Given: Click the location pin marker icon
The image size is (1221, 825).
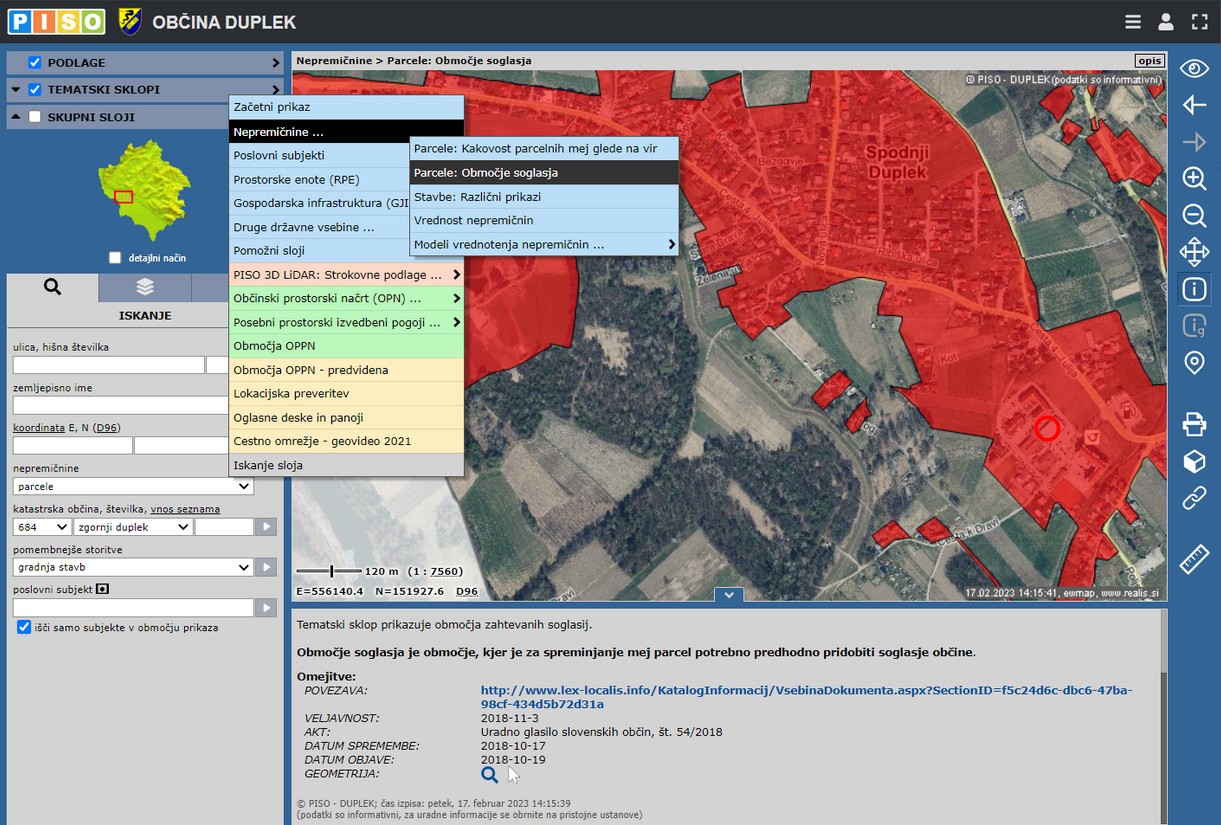Looking at the screenshot, I should point(1194,362).
